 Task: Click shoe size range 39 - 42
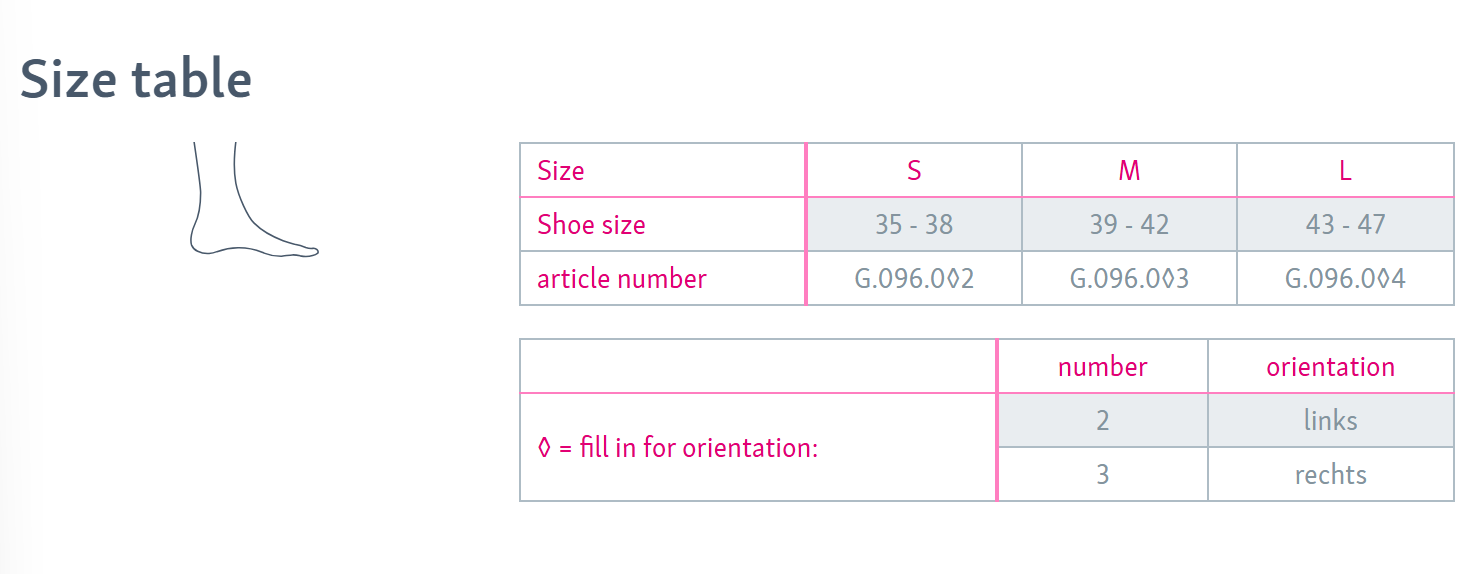tap(1129, 224)
